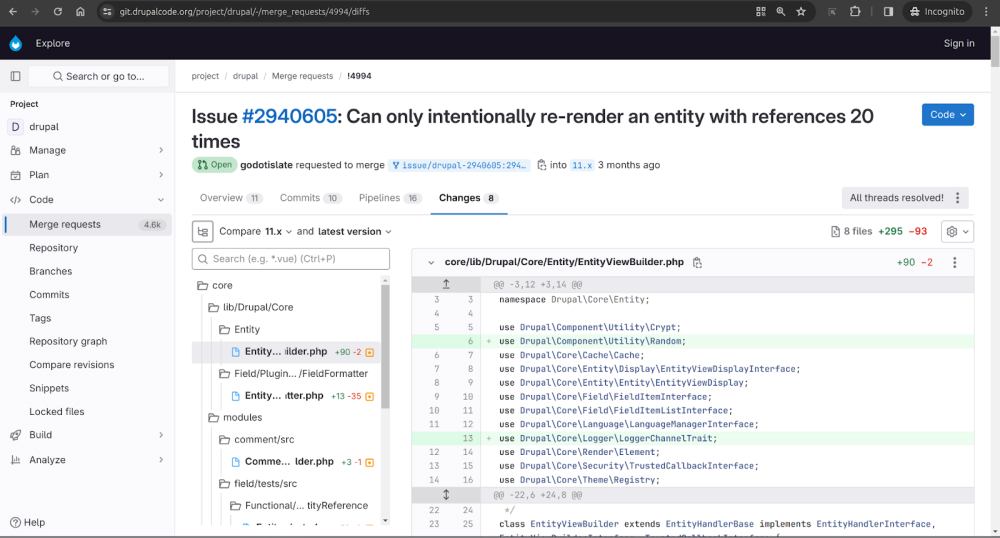Image resolution: width=1000 pixels, height=538 pixels.
Task: Open the source branch issue/drupal-2940605 link
Action: pyautogui.click(x=460, y=165)
